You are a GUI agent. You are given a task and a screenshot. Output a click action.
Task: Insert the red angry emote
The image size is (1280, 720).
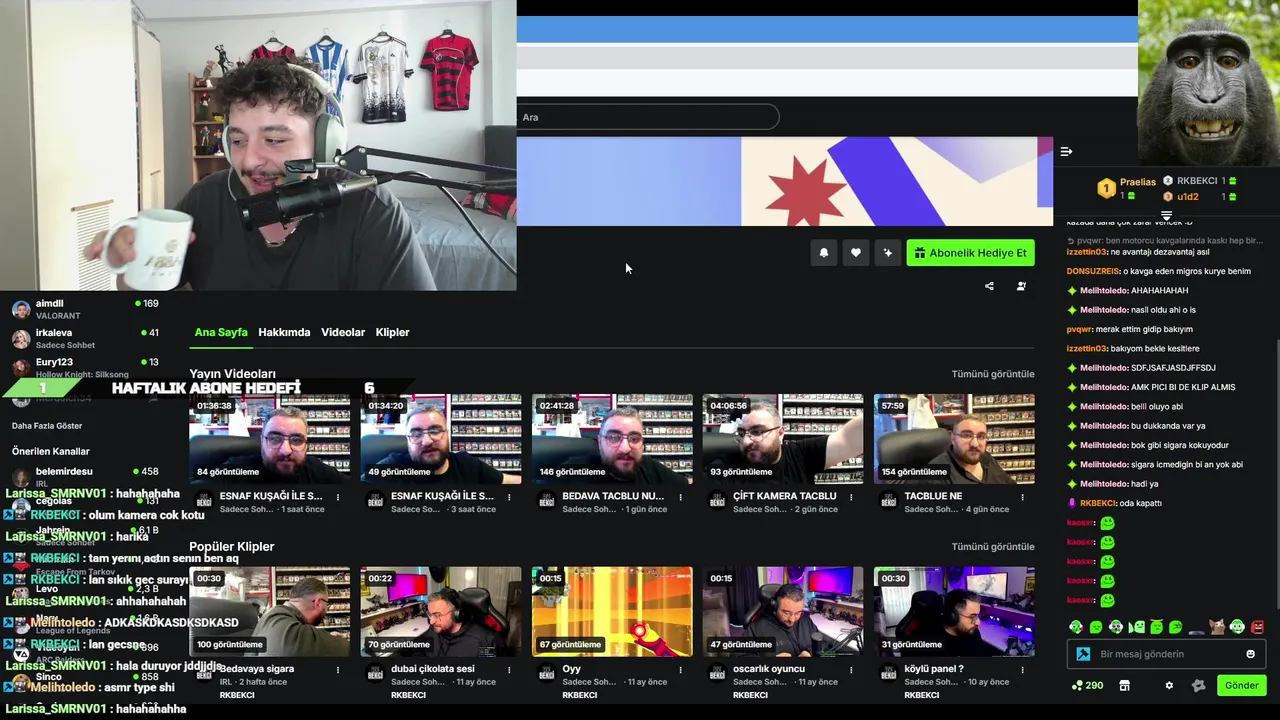click(1257, 627)
